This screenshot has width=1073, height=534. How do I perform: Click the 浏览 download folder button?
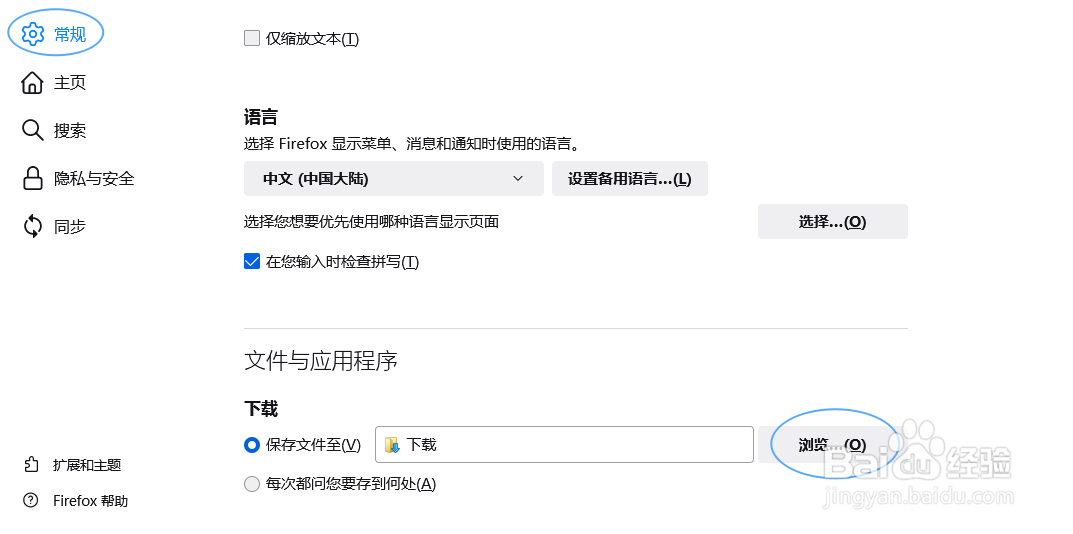point(832,445)
